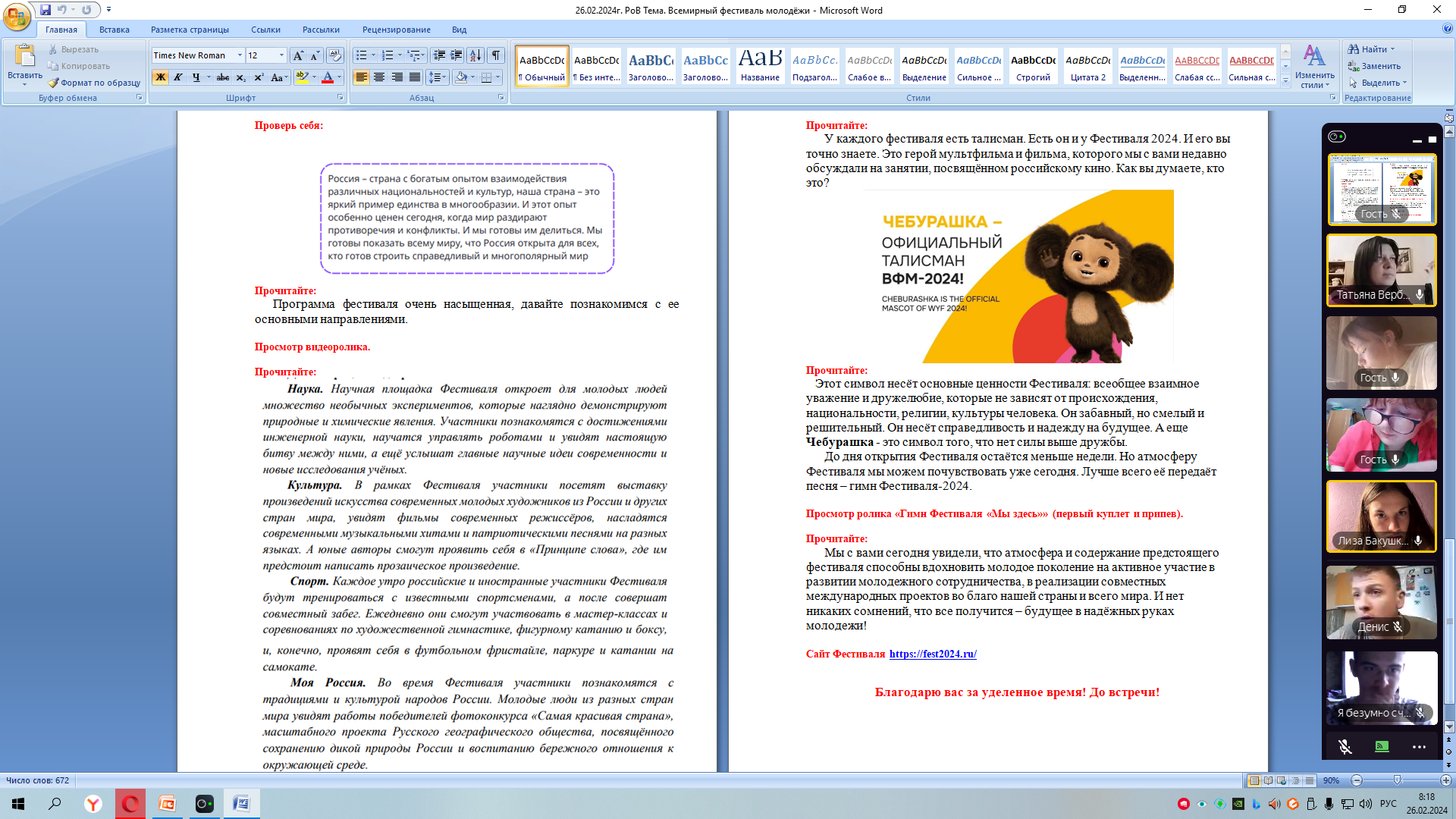Open line spacing dropdown

438,77
